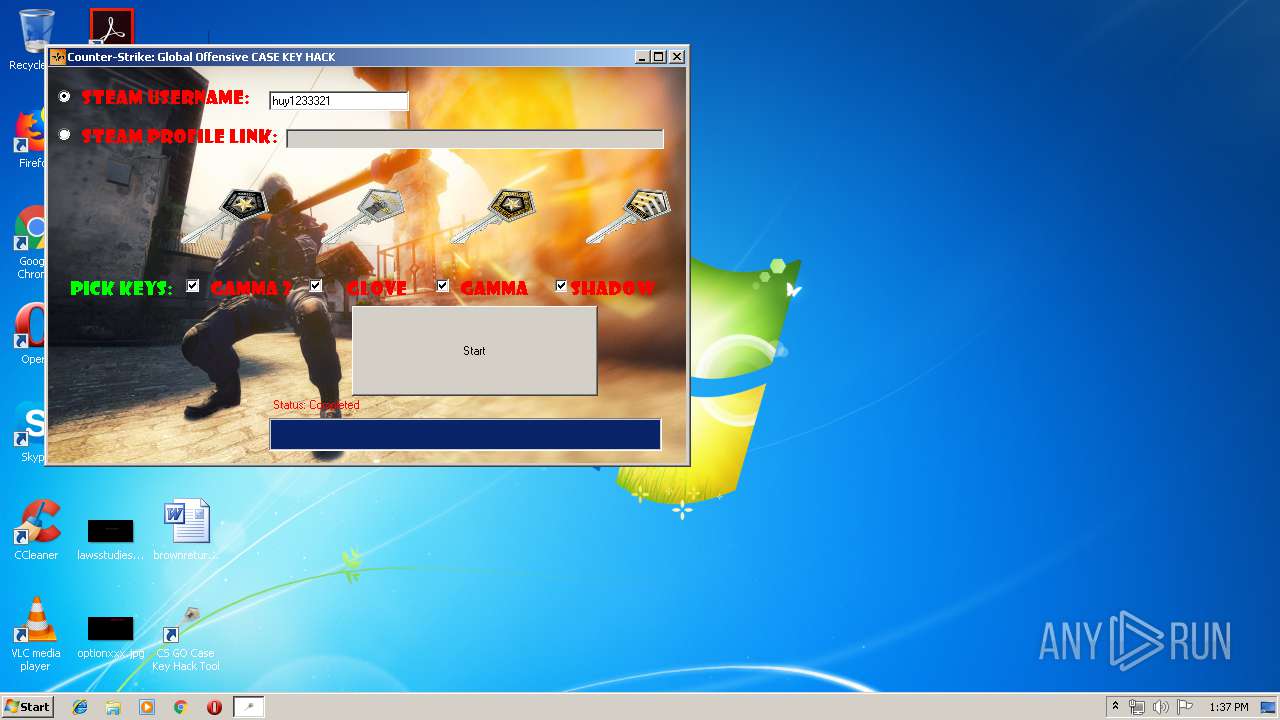Image resolution: width=1280 pixels, height=720 pixels.
Task: Show hidden system tray icons
Action: coord(1115,707)
